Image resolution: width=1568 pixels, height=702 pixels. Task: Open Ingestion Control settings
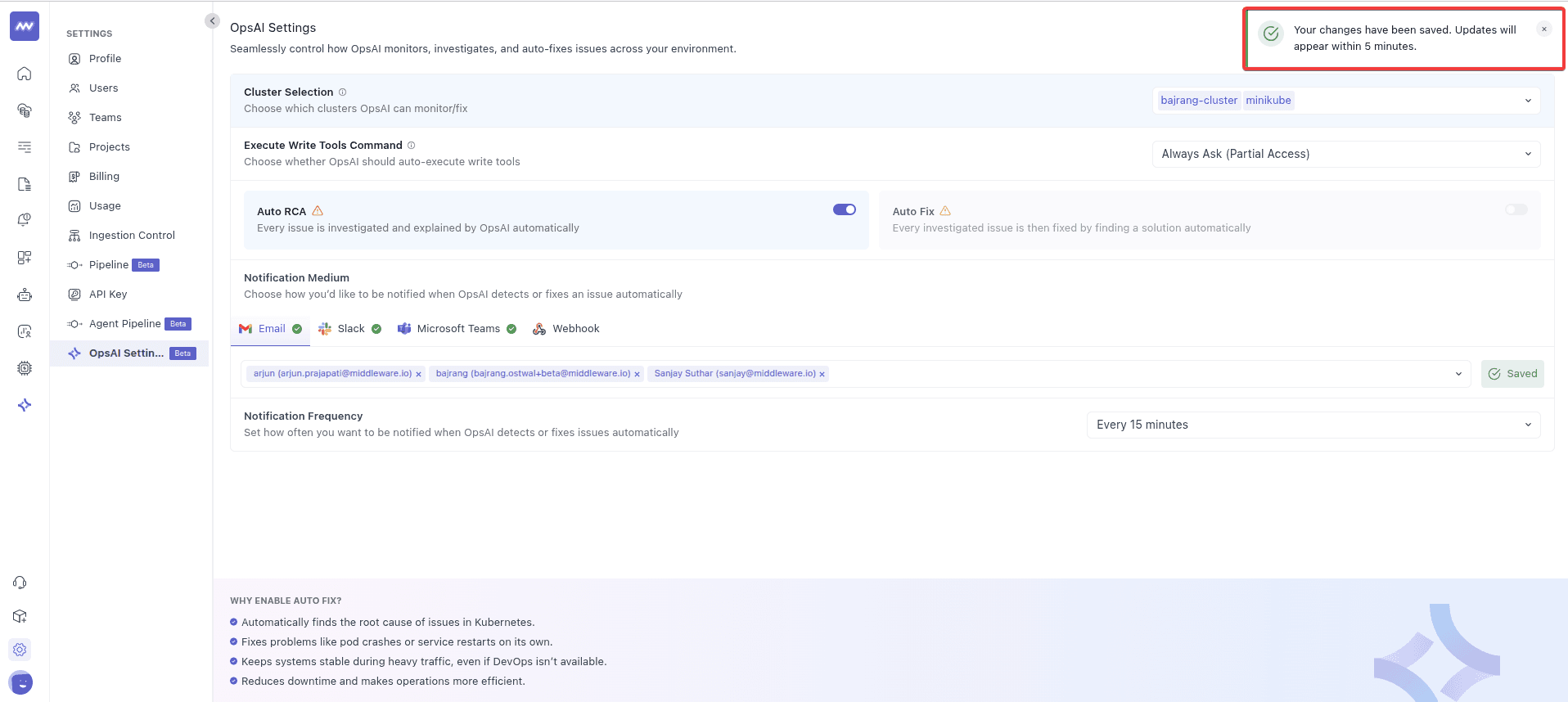[x=131, y=236]
